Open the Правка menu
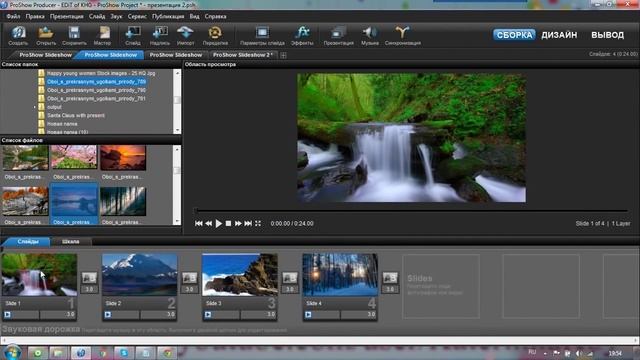The image size is (640, 360). click(35, 17)
